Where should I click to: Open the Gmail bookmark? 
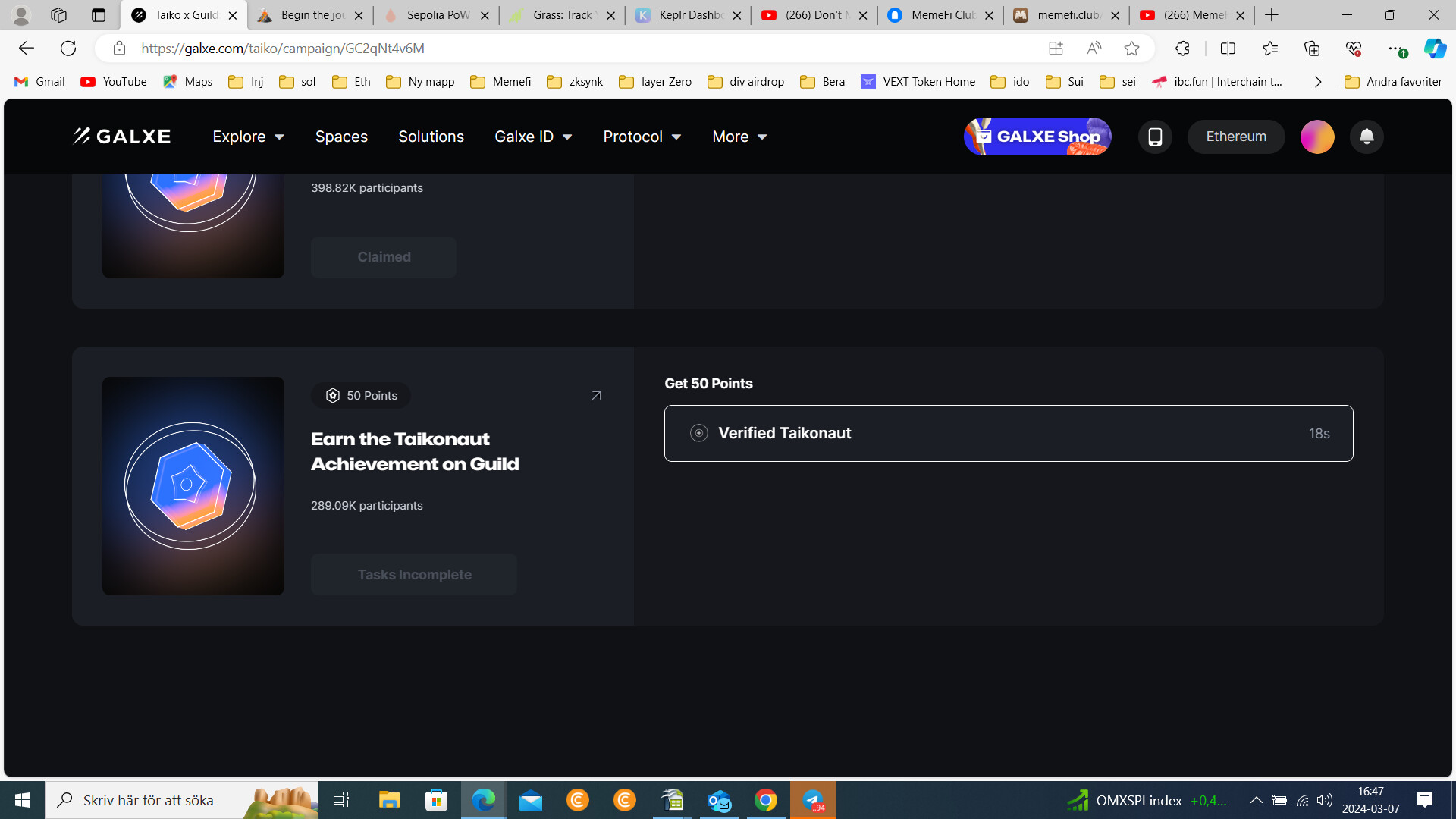pos(39,82)
